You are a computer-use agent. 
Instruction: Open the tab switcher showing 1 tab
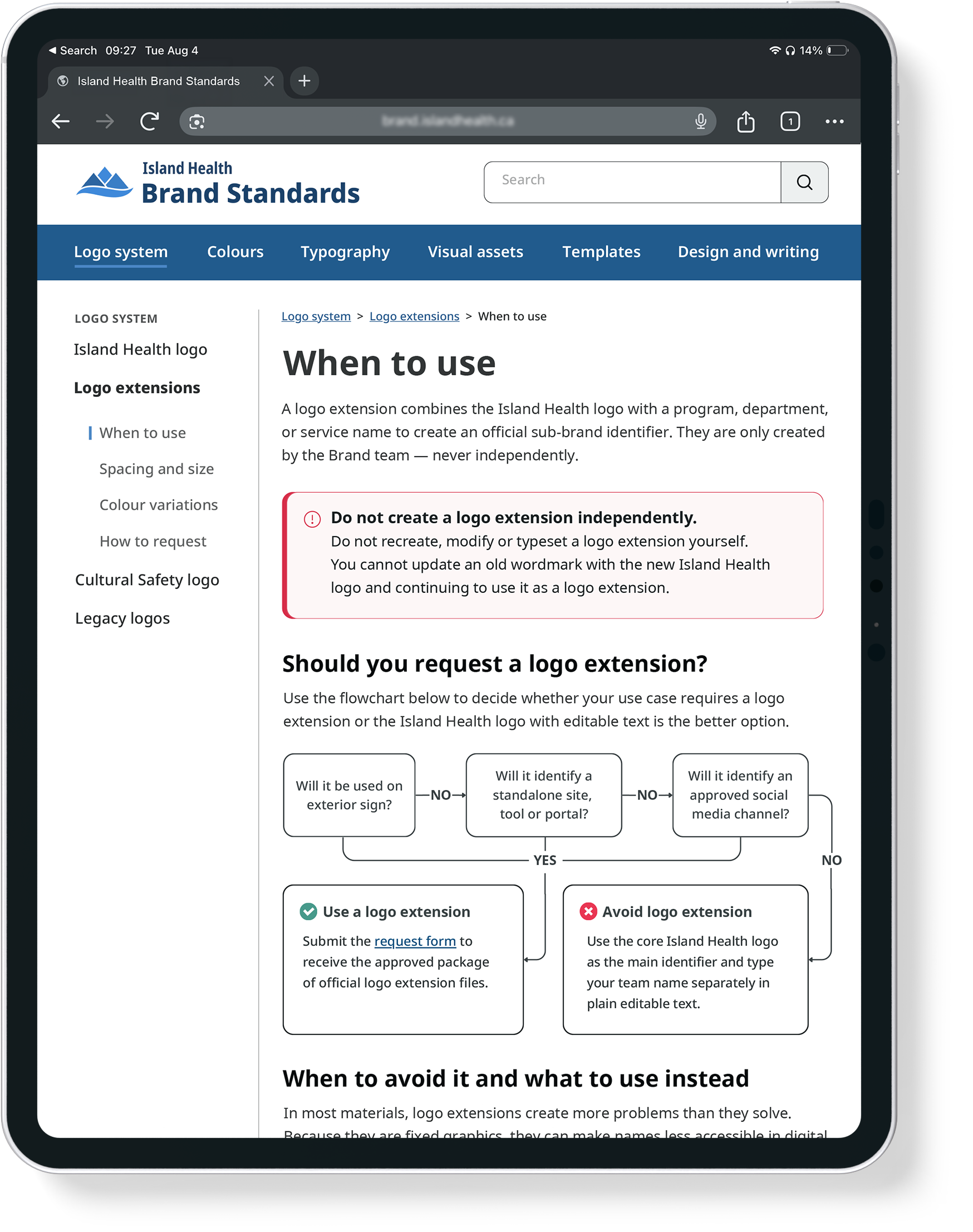(790, 121)
